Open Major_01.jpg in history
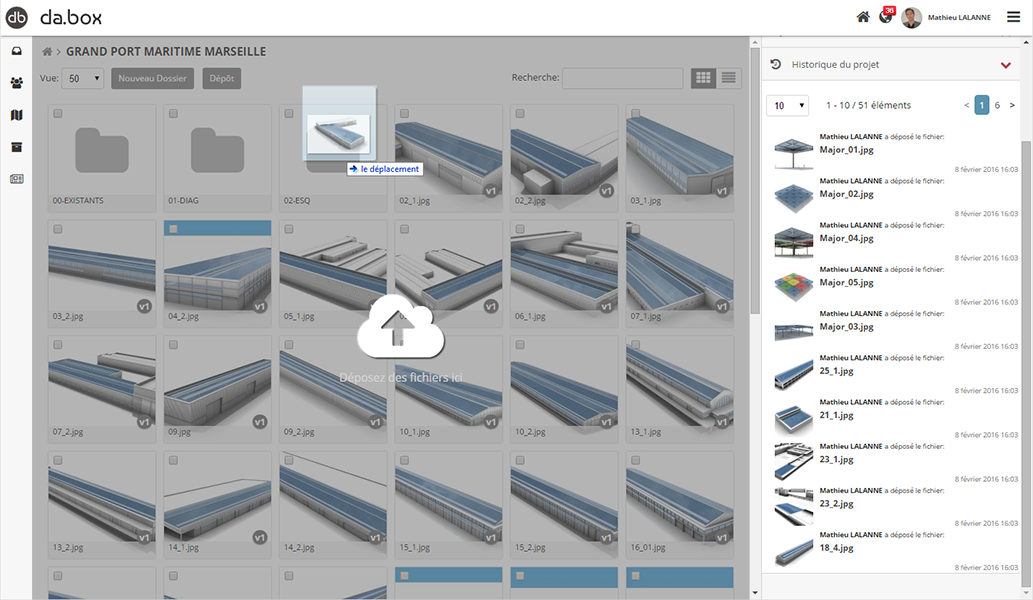 (x=847, y=150)
